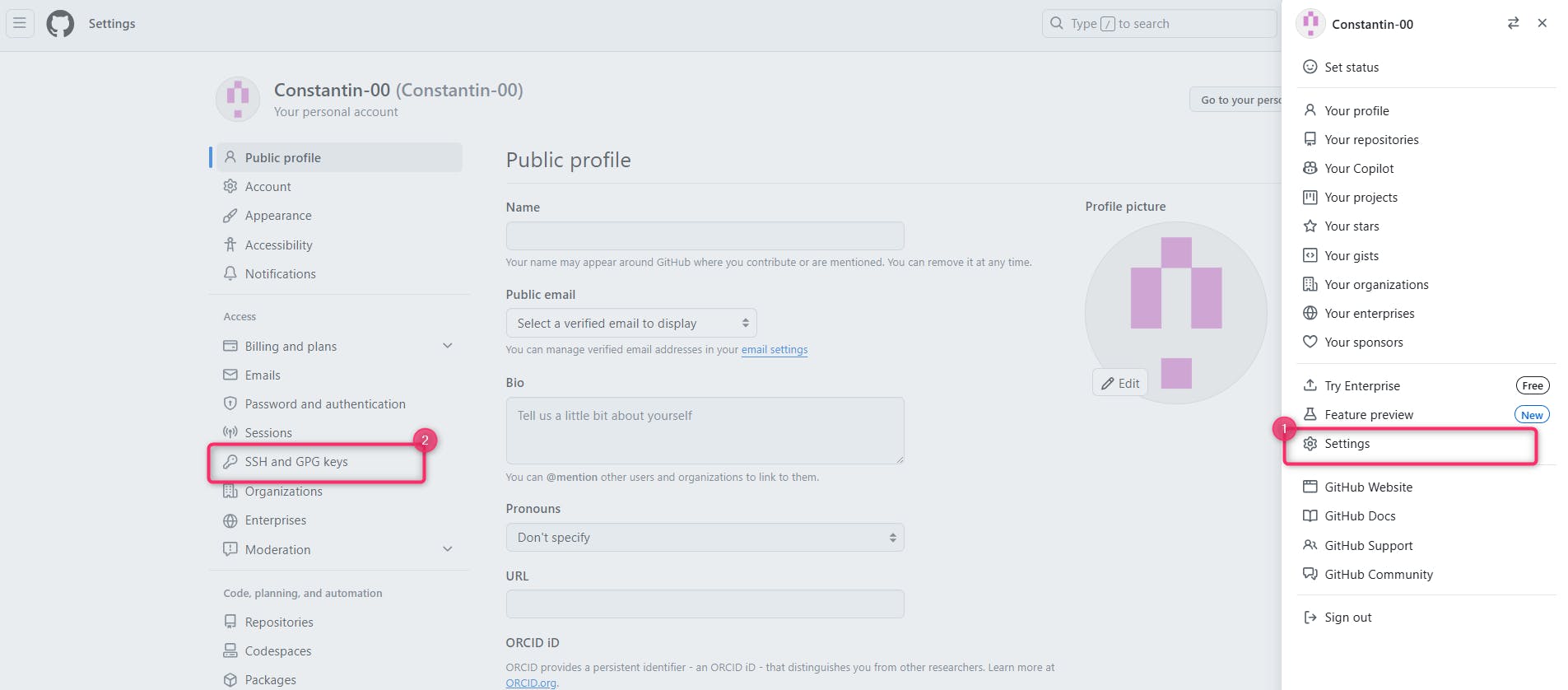The height and width of the screenshot is (690, 1568).
Task: Expand the Billing and plans section
Action: click(447, 346)
